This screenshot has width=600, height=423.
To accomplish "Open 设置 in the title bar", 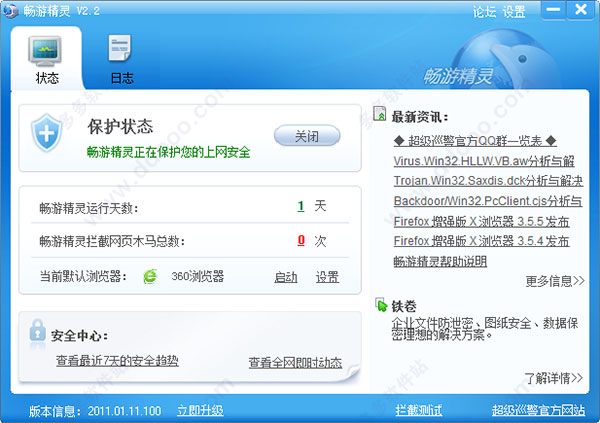I will click(x=514, y=12).
